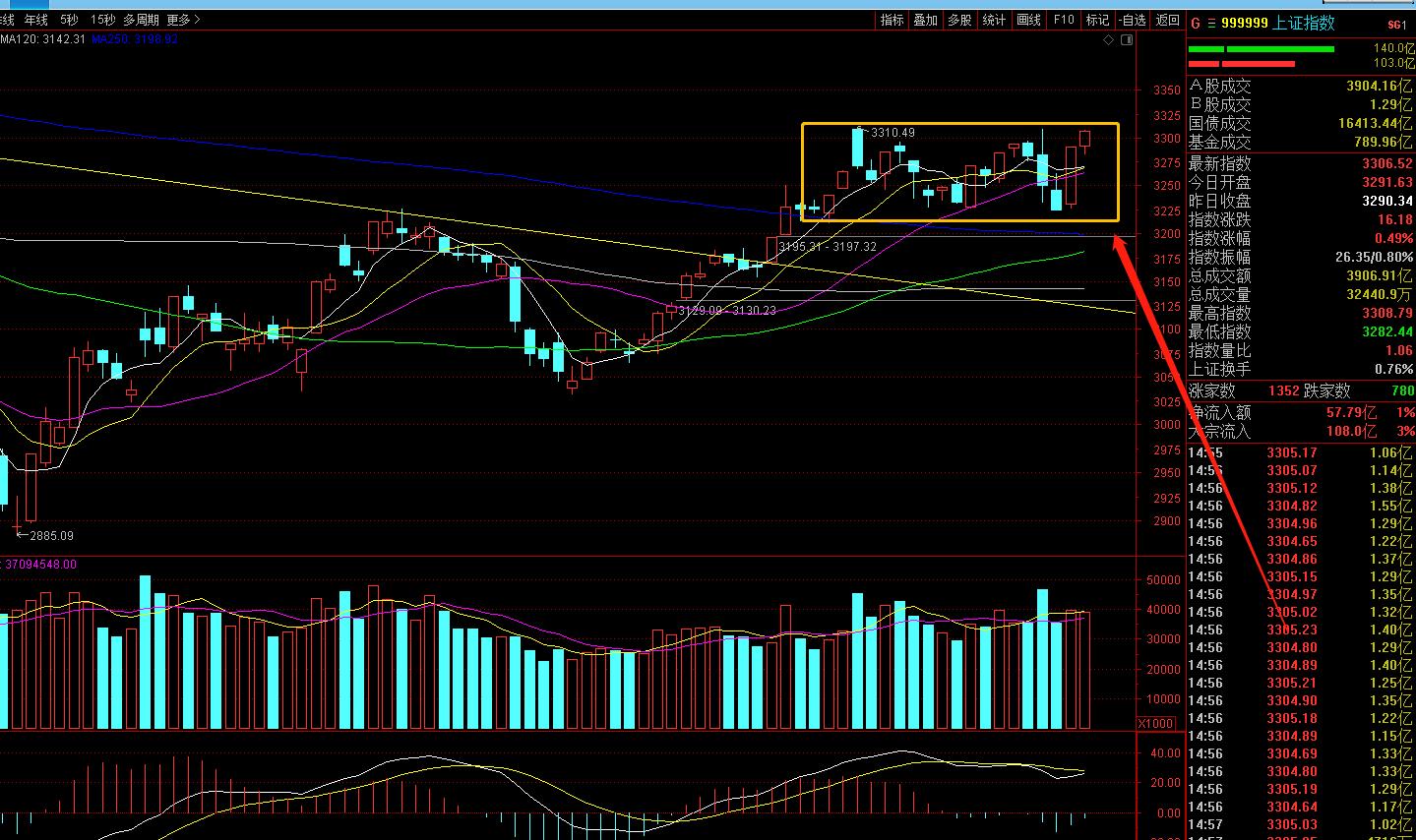Screen dimensions: 1416x840
Task: Open the F10 info page
Action: (1064, 20)
